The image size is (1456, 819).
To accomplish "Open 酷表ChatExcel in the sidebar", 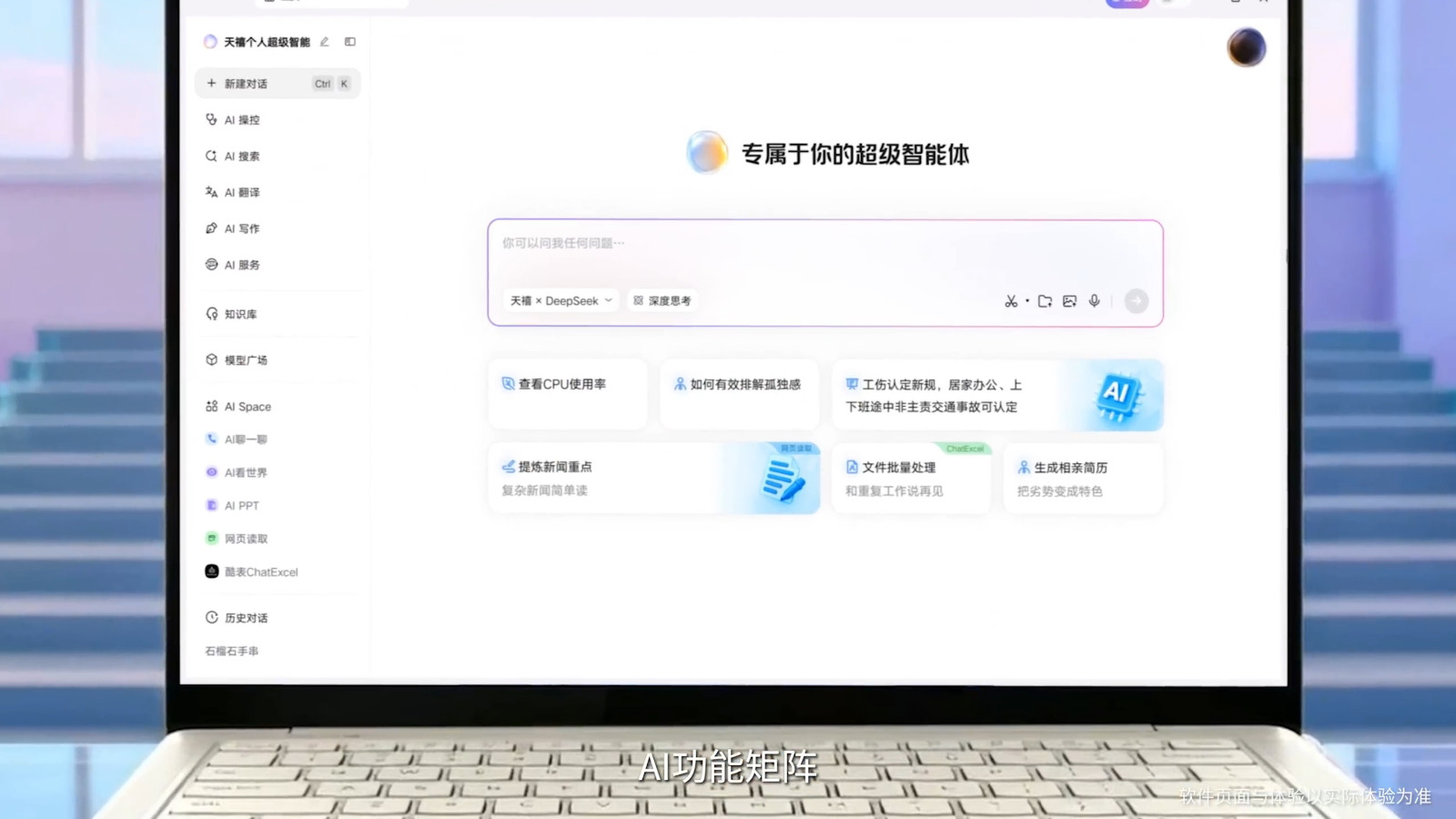I will 260,572.
